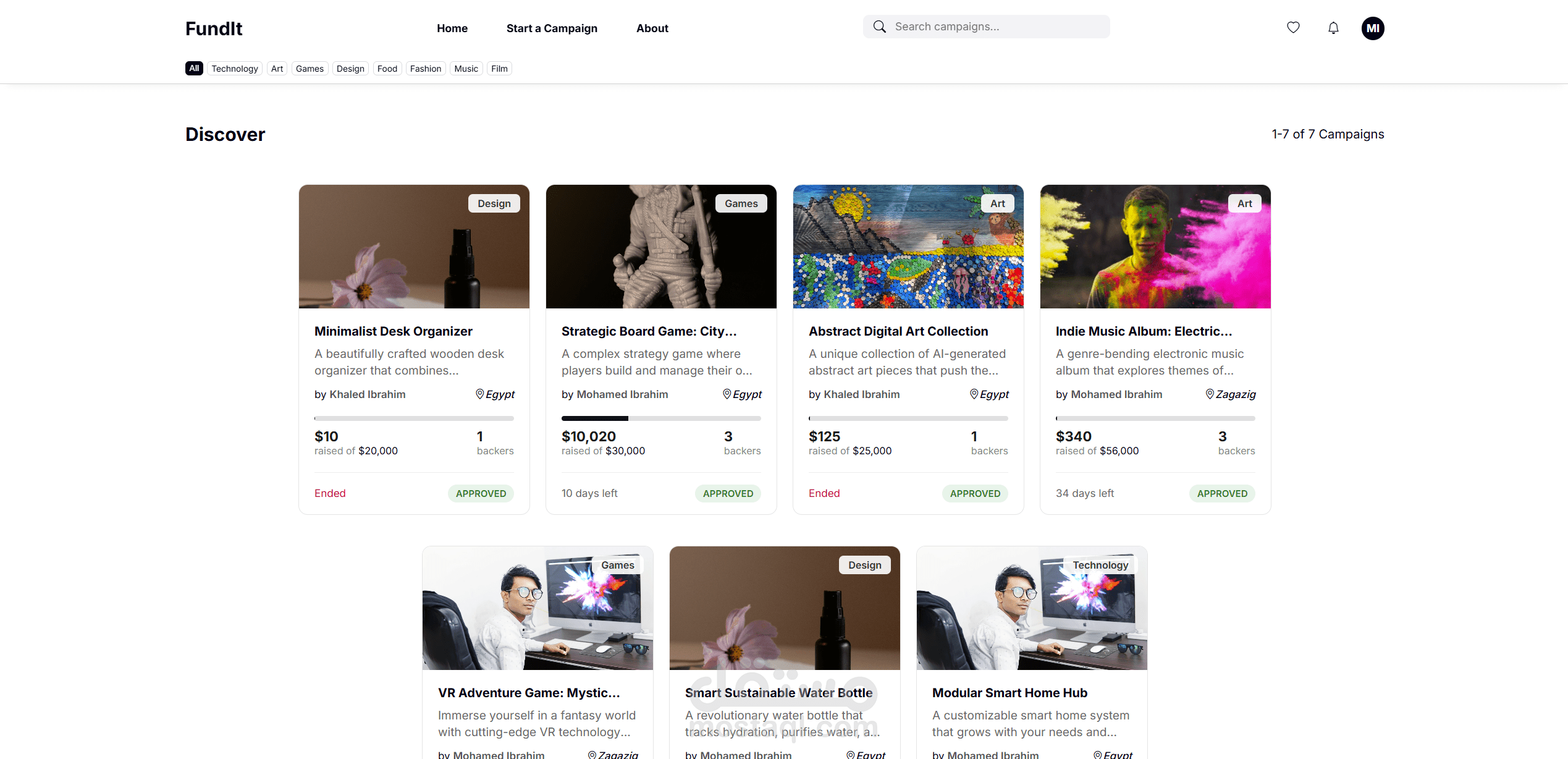Image resolution: width=1568 pixels, height=759 pixels.
Task: Click the search magnifier icon
Action: pyautogui.click(x=880, y=27)
